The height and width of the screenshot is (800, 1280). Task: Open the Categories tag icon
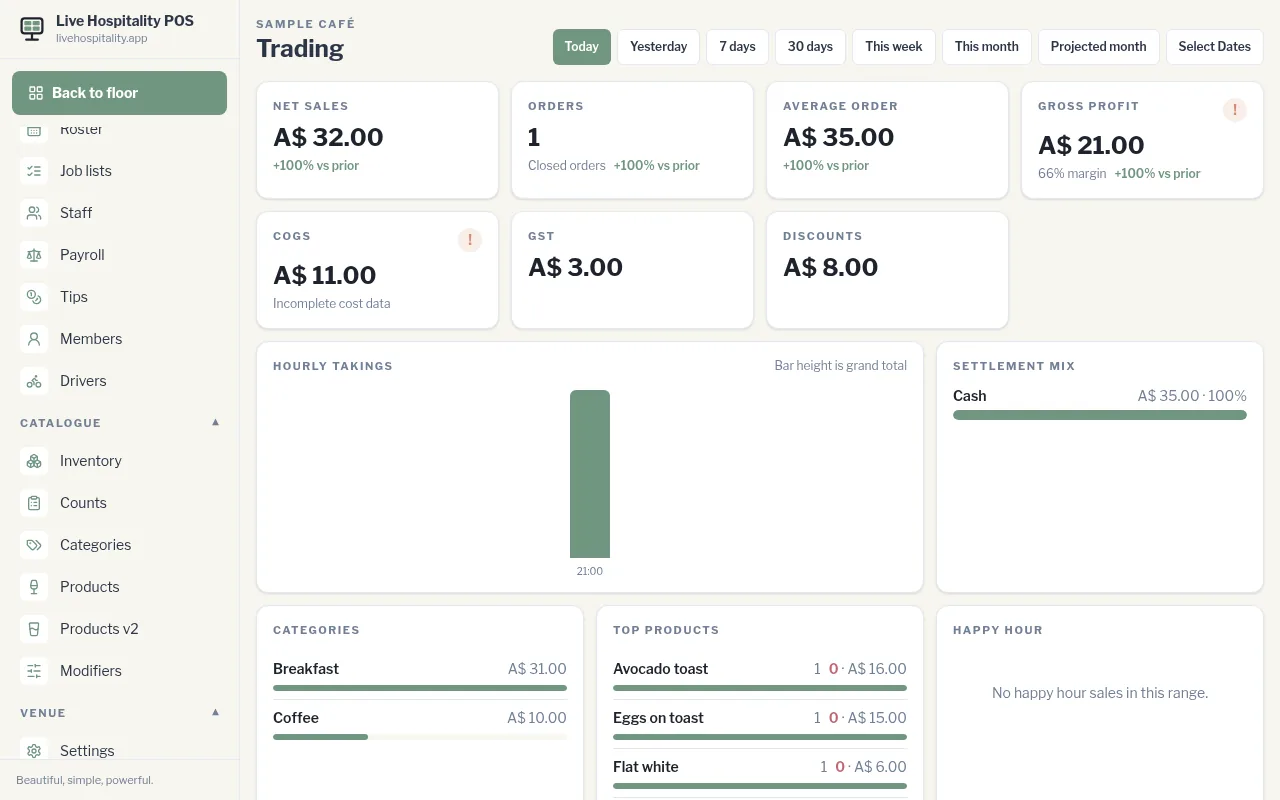34,545
